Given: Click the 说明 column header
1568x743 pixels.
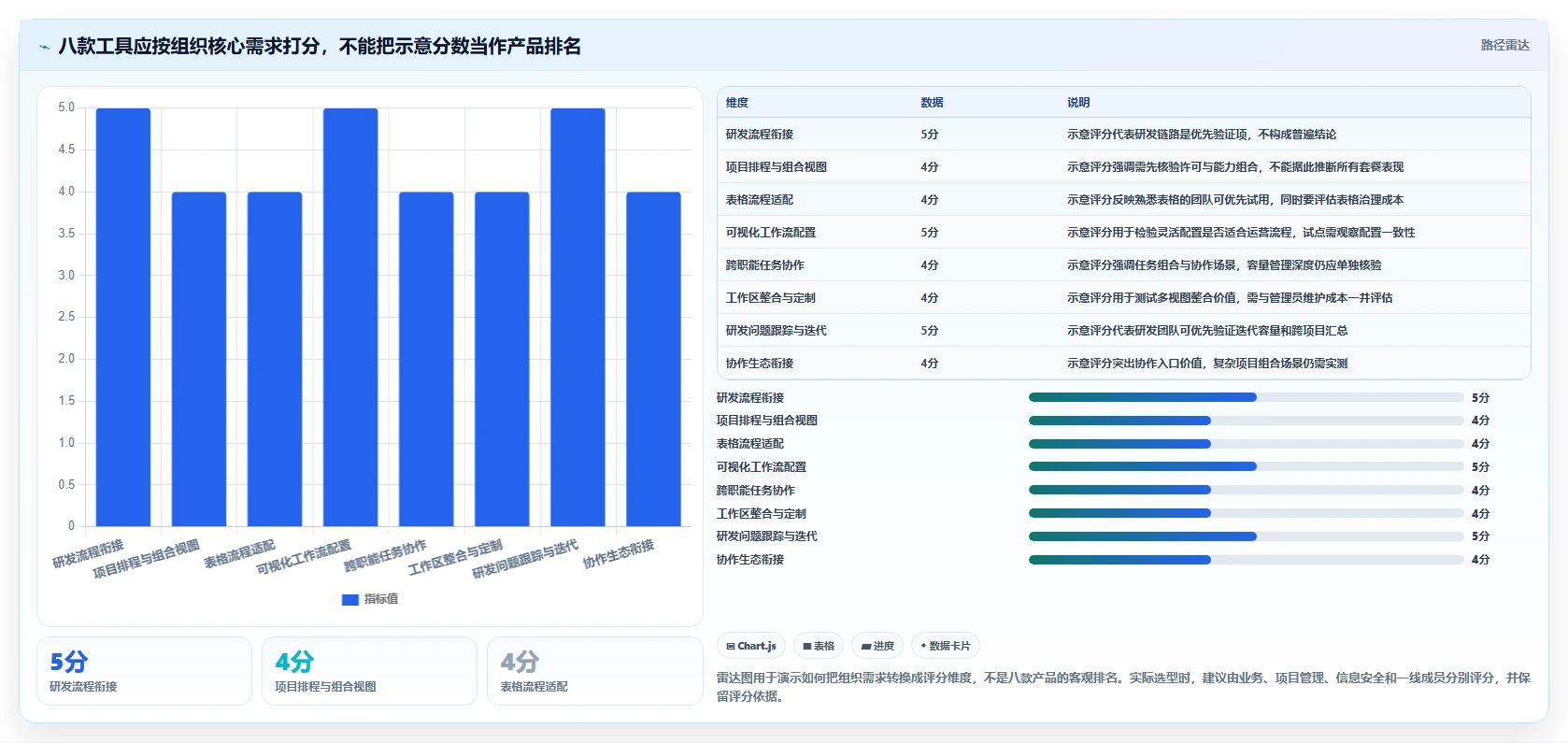Looking at the screenshot, I should point(1078,103).
